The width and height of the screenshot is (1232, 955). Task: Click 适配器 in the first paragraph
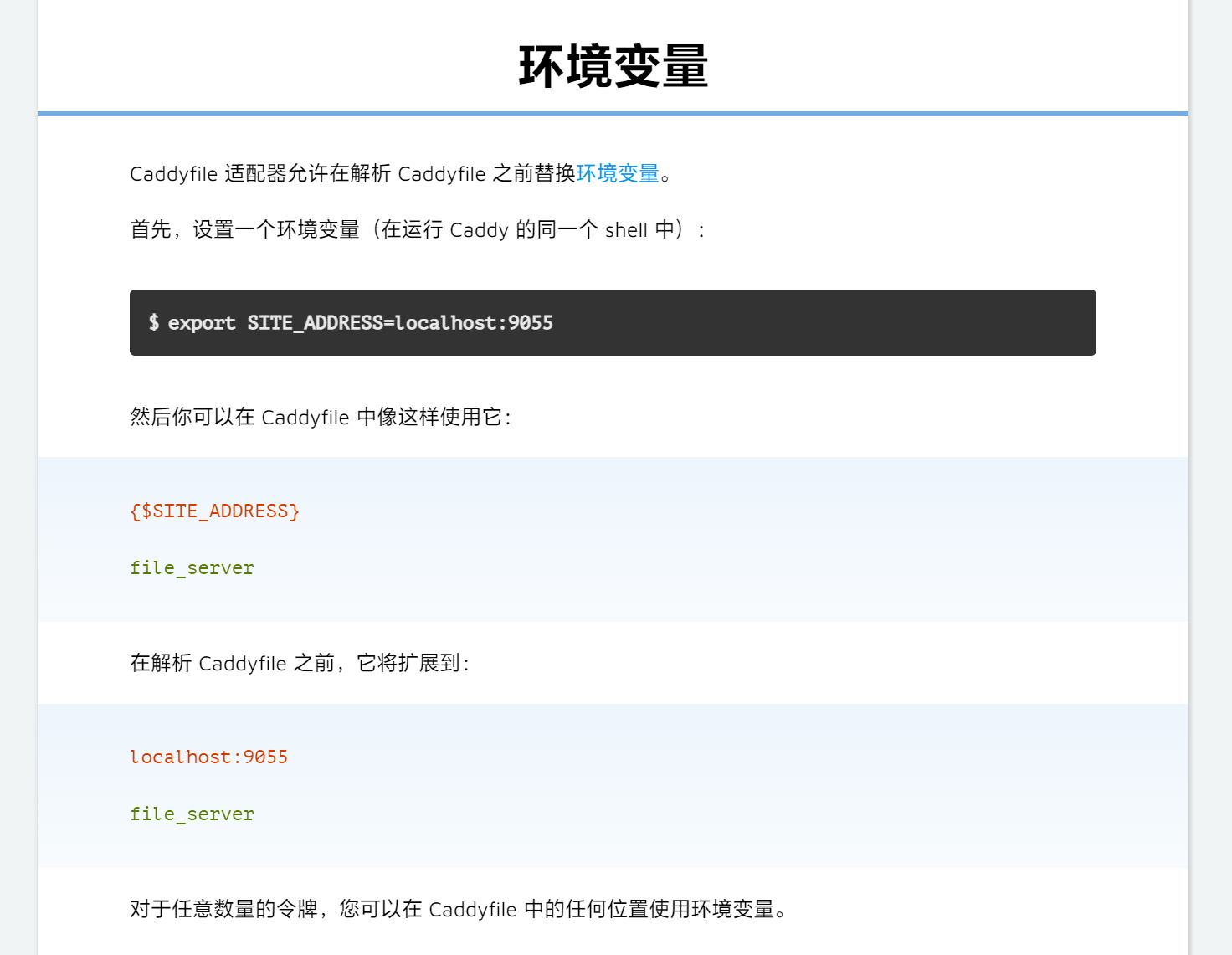255,173
